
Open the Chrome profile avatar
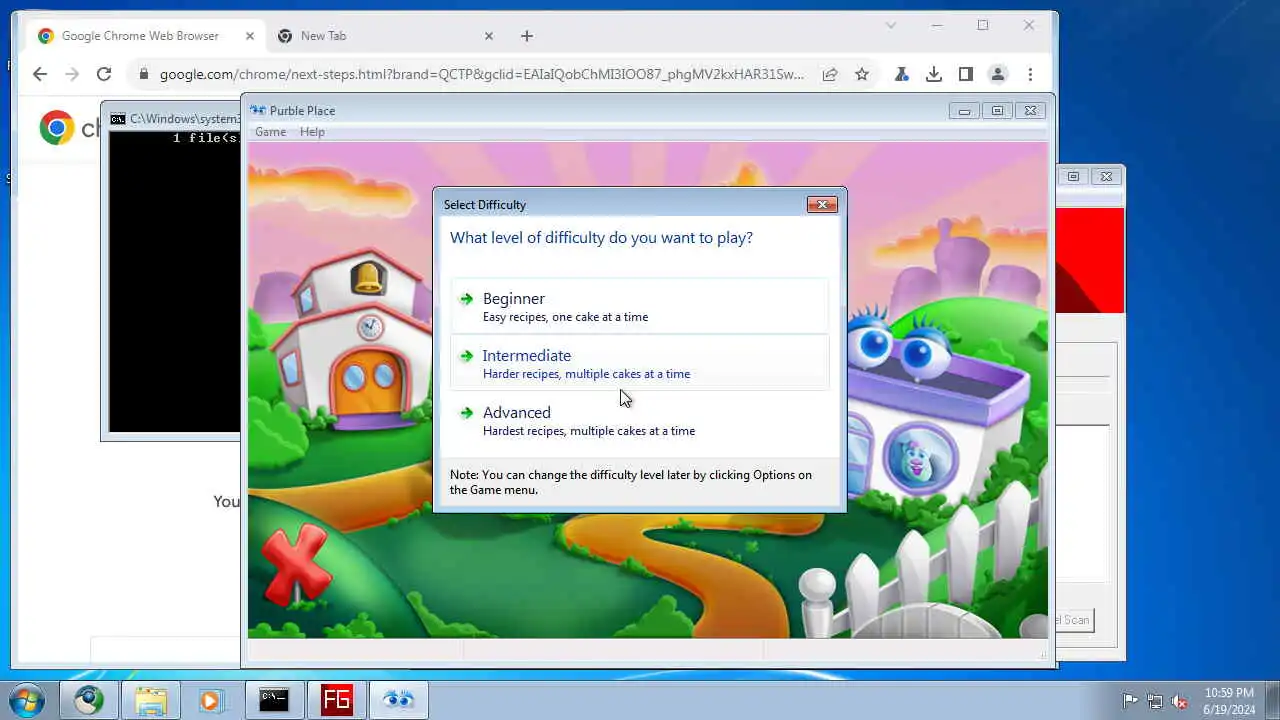(998, 74)
